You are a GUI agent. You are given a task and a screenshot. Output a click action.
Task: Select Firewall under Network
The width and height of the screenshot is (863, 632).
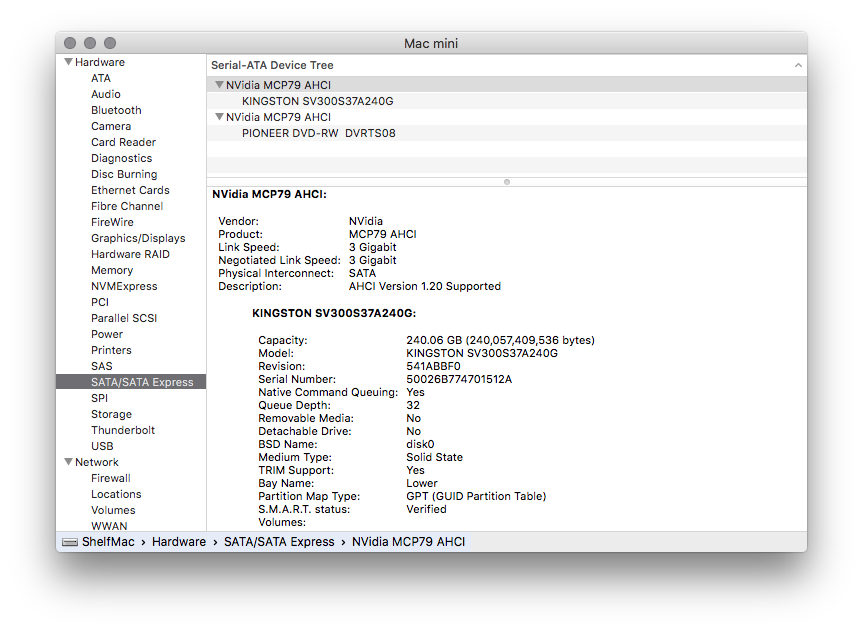[x=111, y=478]
